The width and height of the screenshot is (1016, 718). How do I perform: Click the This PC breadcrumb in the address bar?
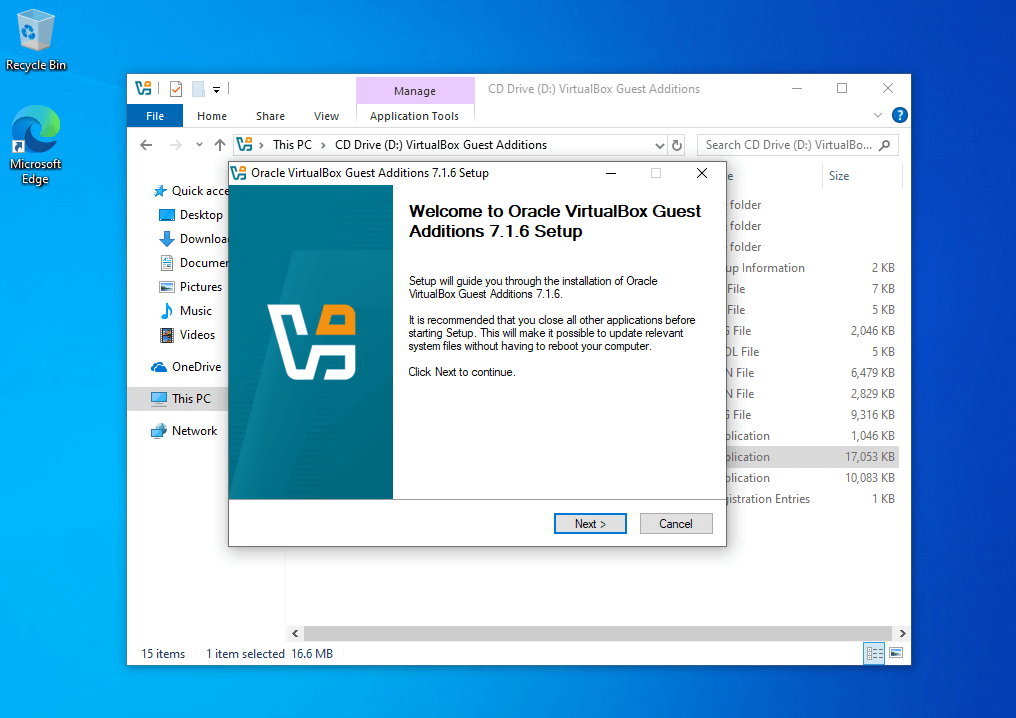click(x=292, y=145)
